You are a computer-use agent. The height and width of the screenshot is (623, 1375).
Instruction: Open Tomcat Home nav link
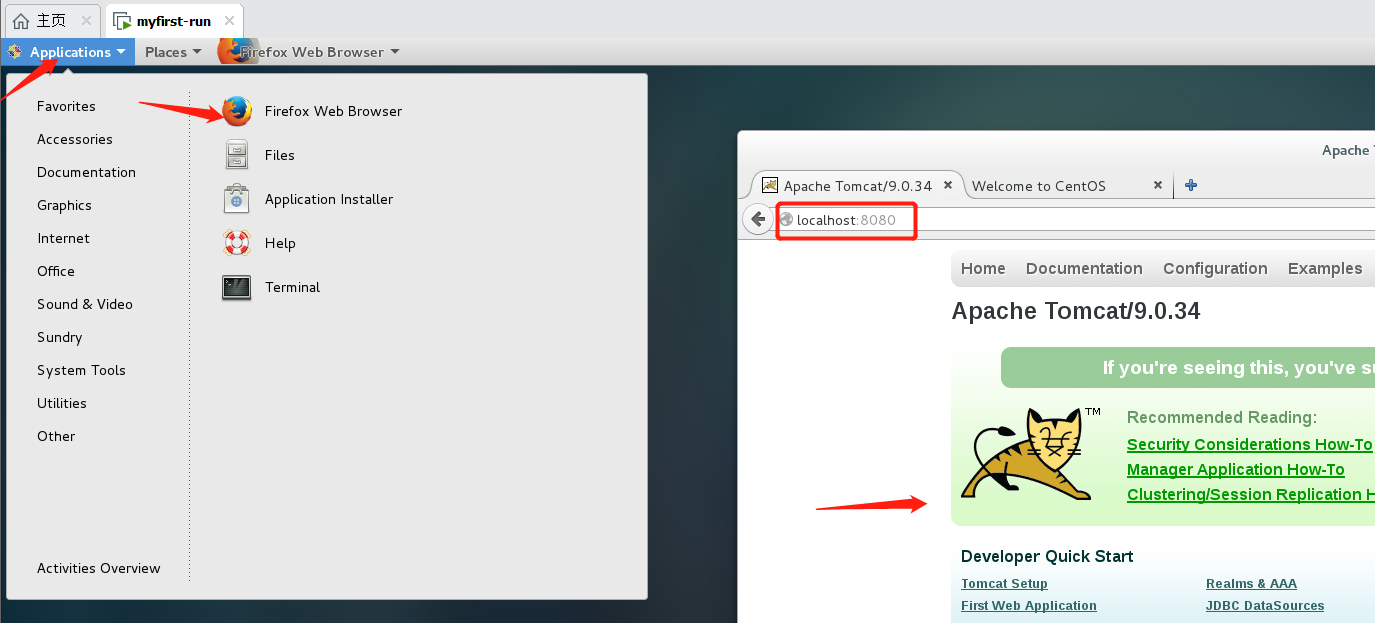point(983,268)
